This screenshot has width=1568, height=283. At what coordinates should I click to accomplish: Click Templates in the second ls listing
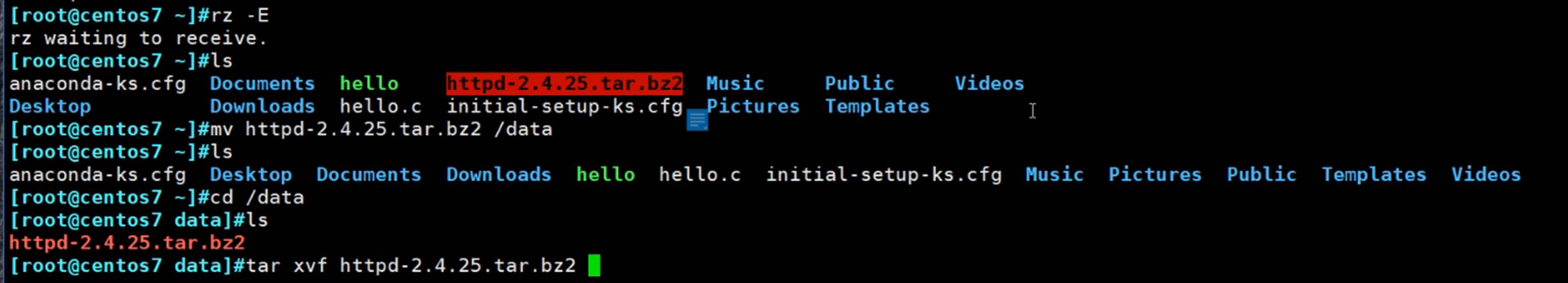pyautogui.click(x=1373, y=175)
